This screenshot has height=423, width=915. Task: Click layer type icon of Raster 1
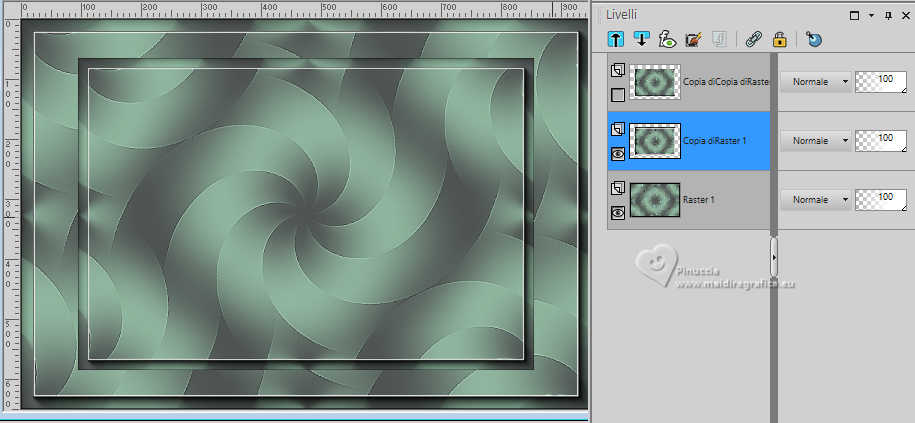[618, 188]
